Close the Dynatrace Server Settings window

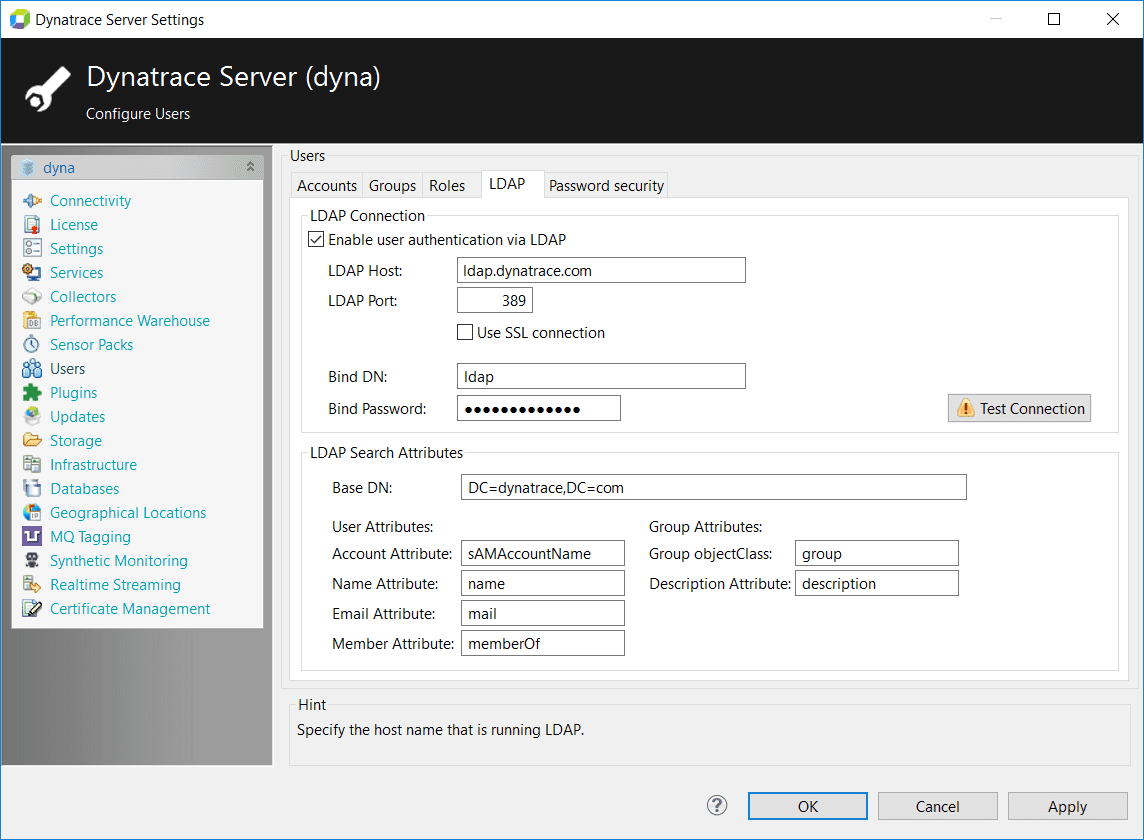tap(1113, 19)
